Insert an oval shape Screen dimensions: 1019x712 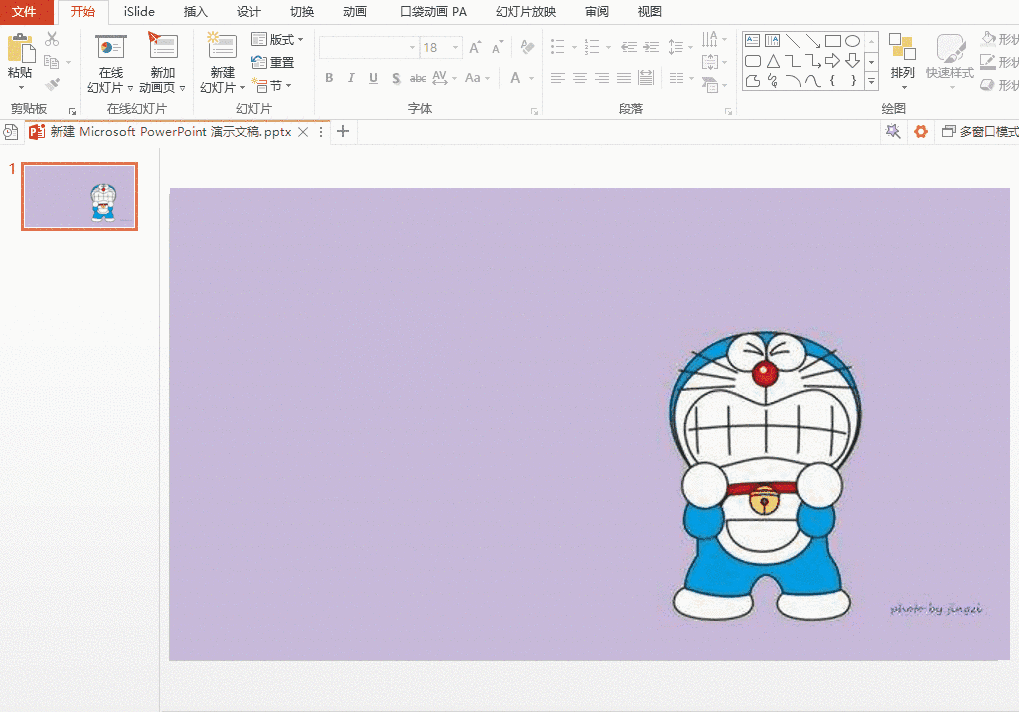pos(854,41)
